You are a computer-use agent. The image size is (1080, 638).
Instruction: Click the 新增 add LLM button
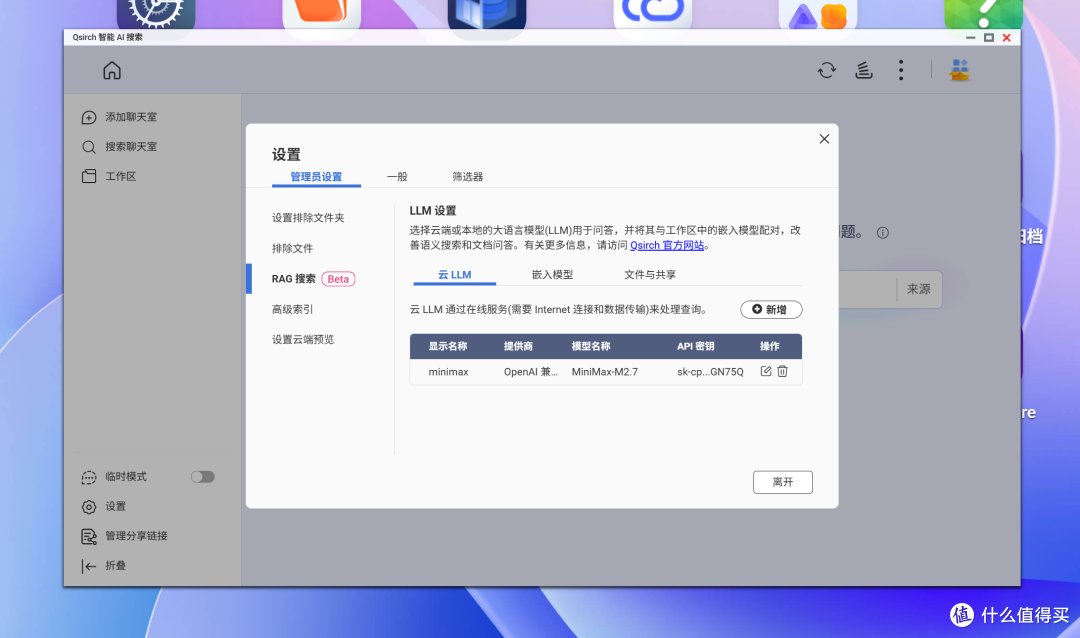pyautogui.click(x=771, y=310)
